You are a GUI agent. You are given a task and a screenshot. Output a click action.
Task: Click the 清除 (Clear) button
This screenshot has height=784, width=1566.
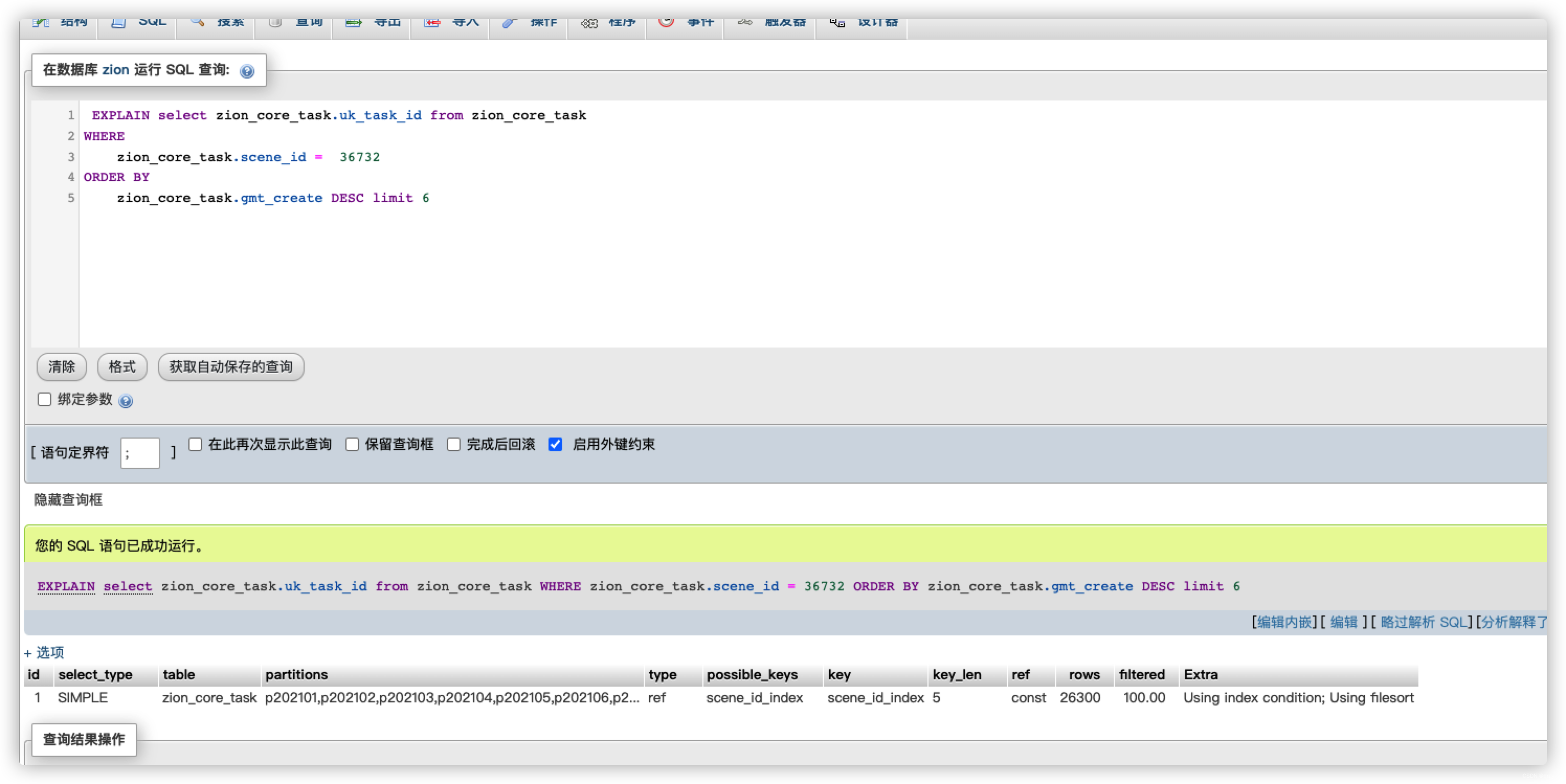(x=61, y=366)
